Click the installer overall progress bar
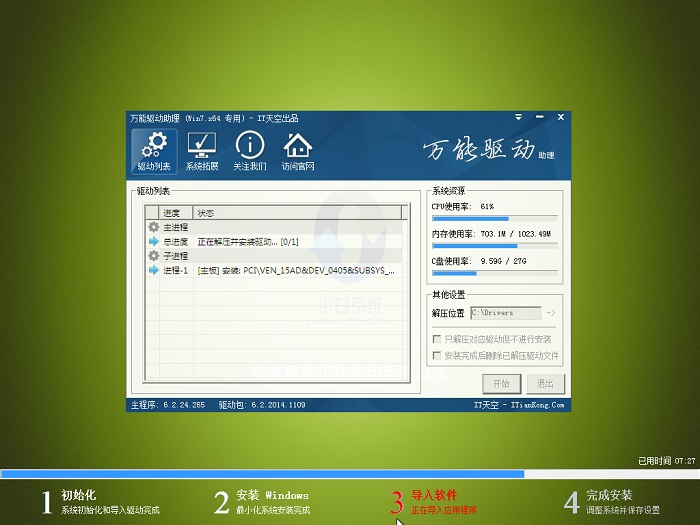700x525 pixels. [x=350, y=474]
